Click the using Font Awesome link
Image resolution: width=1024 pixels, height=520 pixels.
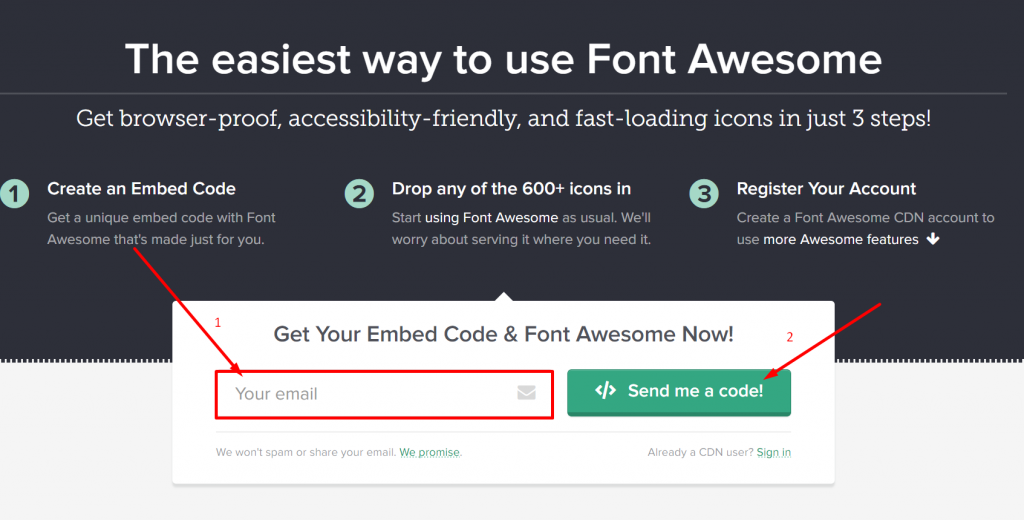[x=491, y=218]
